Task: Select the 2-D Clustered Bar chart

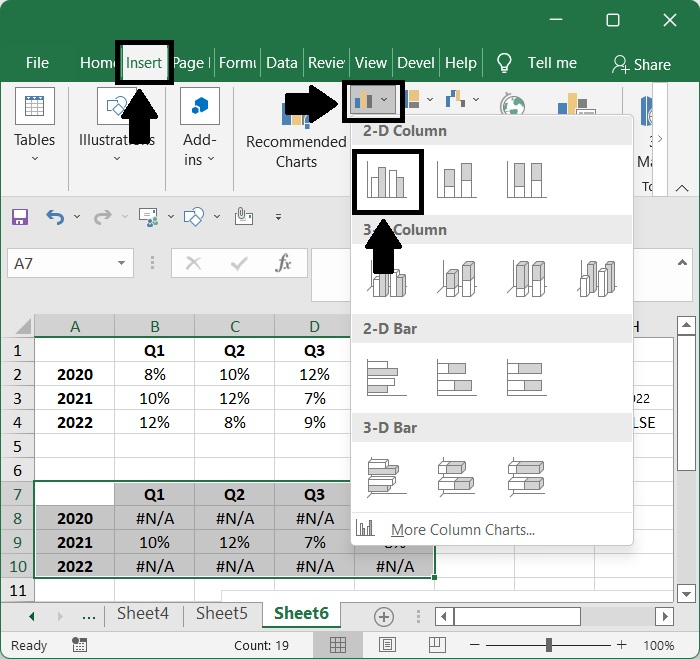Action: 387,378
